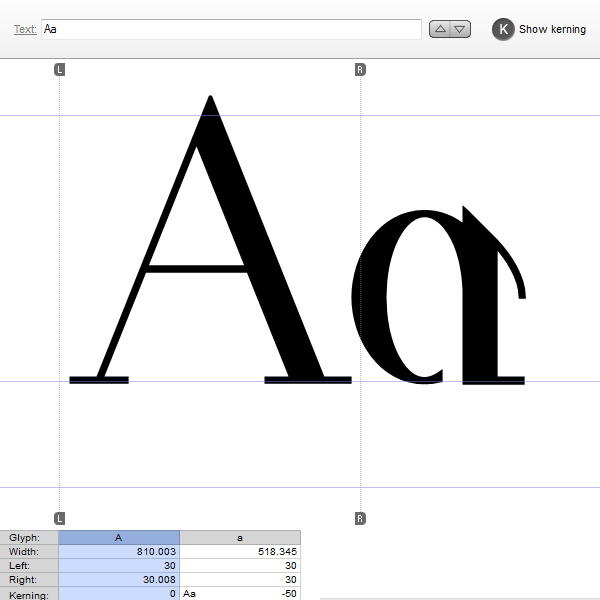The image size is (600, 600).
Task: Select the lowercase a glyph in the canvas
Action: click(x=440, y=300)
